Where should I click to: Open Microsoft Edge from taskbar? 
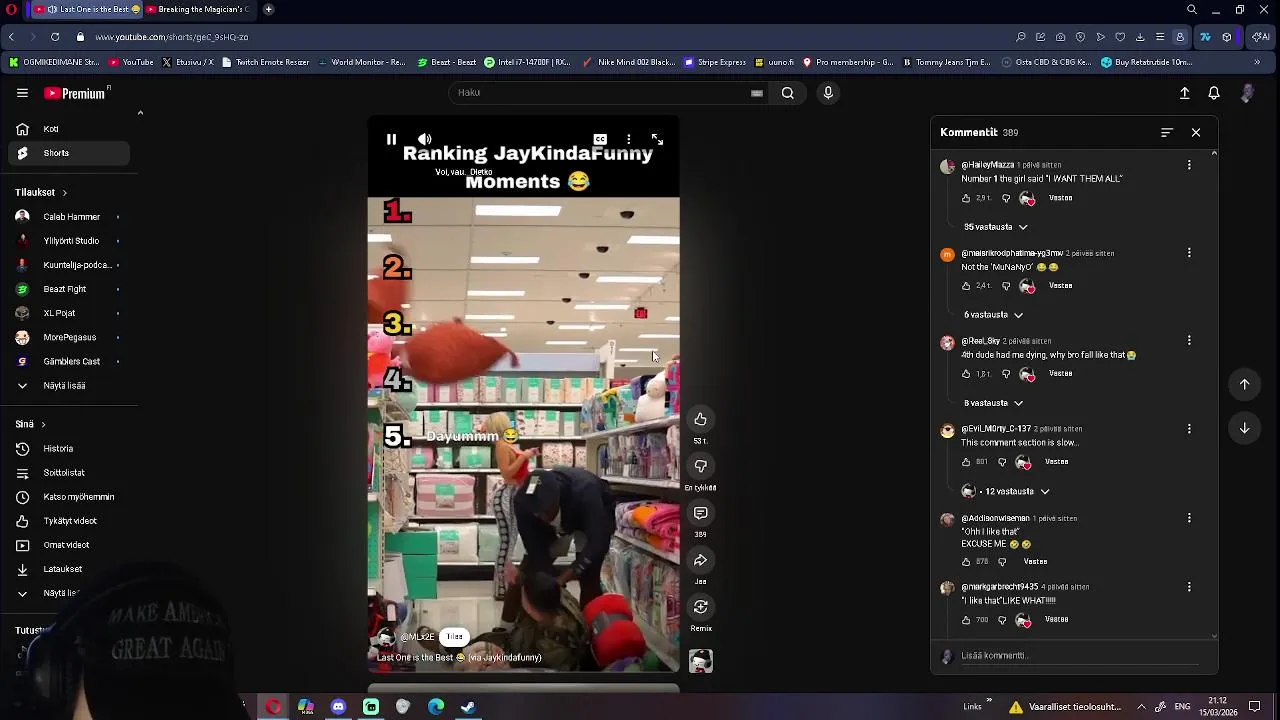pos(436,707)
